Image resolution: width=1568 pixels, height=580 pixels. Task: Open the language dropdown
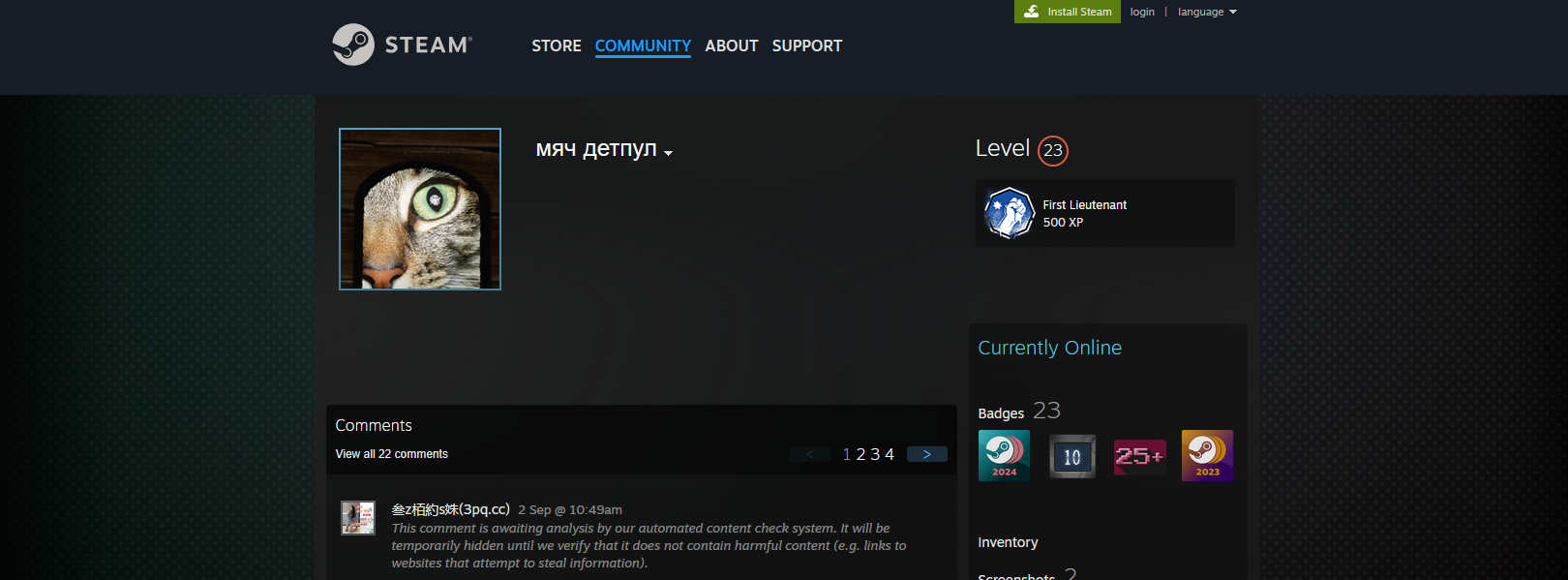[1207, 12]
